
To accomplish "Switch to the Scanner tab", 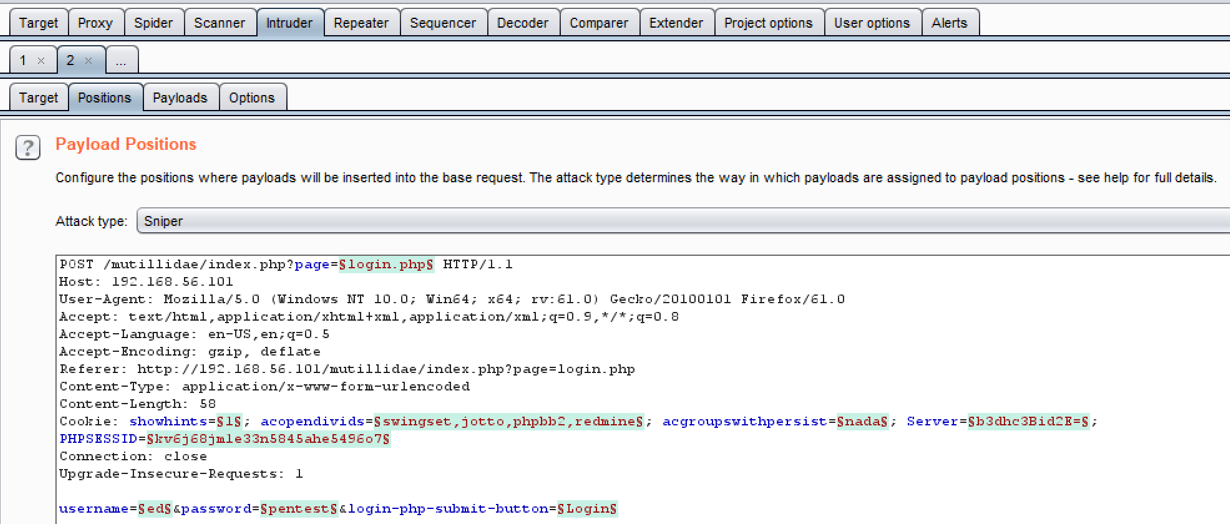I will pos(219,22).
